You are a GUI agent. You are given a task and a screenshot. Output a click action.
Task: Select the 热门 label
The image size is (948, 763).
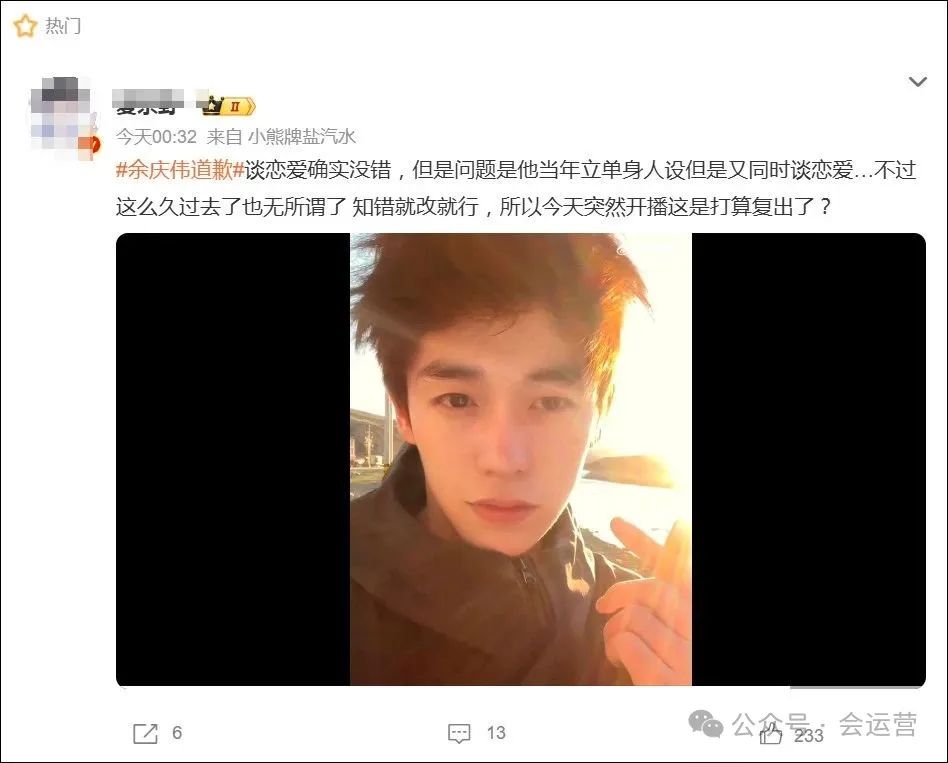click(x=63, y=26)
